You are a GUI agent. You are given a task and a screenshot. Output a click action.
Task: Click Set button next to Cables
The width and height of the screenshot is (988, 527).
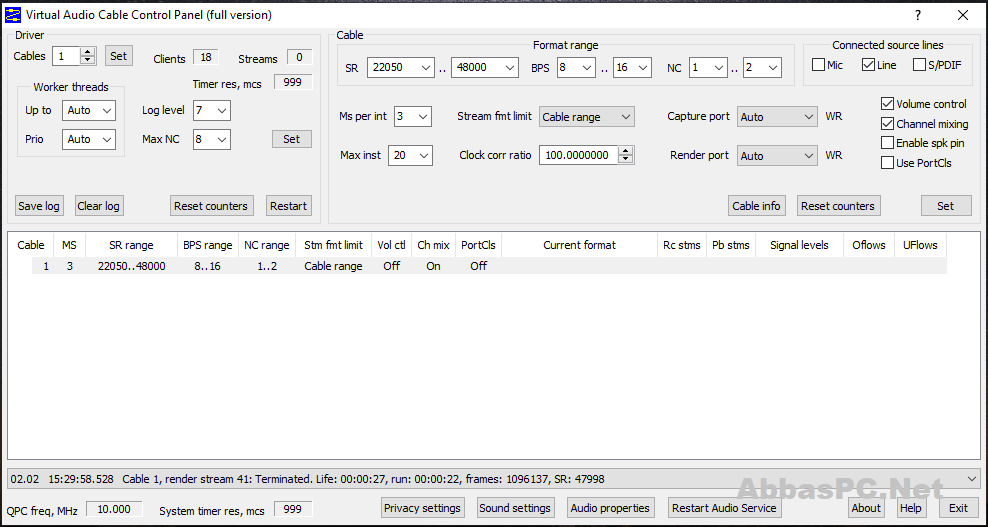click(118, 55)
